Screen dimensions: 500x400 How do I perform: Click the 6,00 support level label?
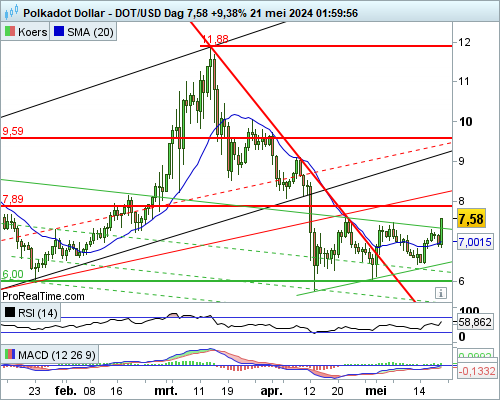pyautogui.click(x=13, y=274)
